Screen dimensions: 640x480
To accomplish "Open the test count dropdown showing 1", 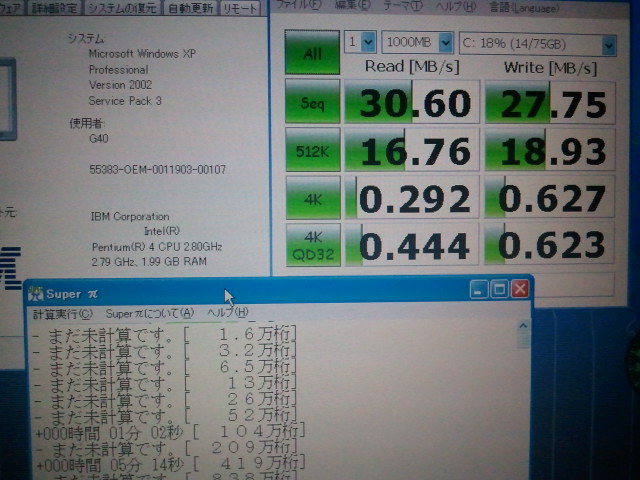I will tap(360, 42).
